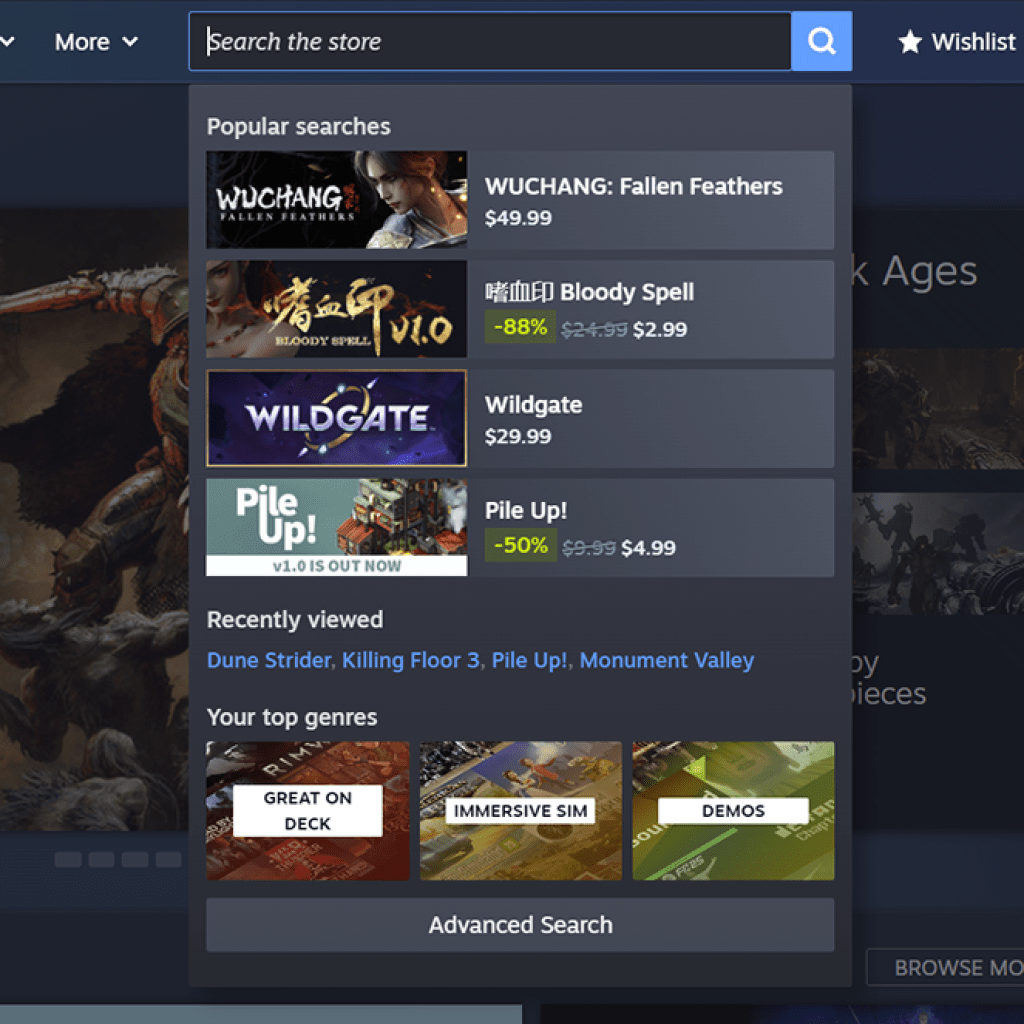Click the magnifying glass search icon

[821, 41]
